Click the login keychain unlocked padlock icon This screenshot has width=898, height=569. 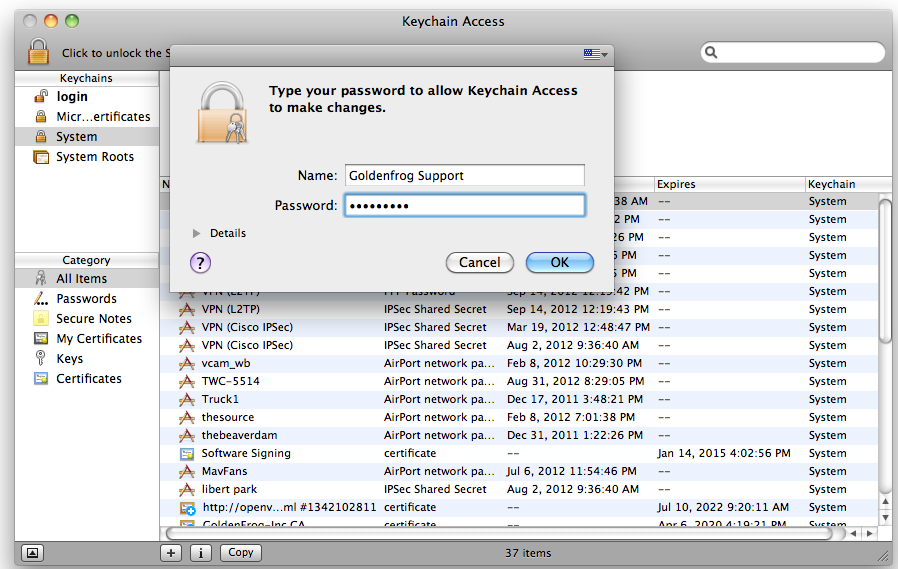tap(41, 96)
